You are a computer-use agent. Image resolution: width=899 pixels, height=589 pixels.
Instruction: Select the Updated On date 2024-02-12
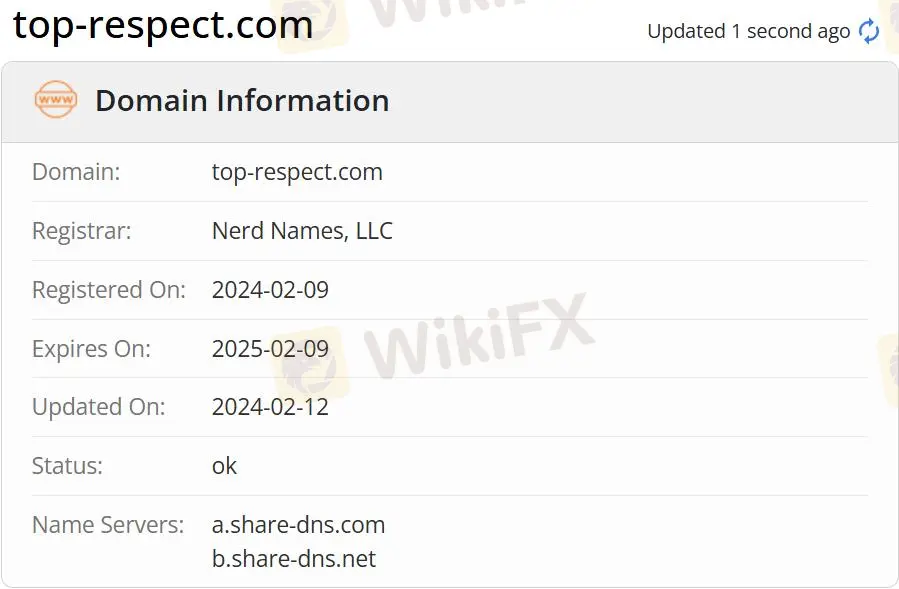coord(270,407)
